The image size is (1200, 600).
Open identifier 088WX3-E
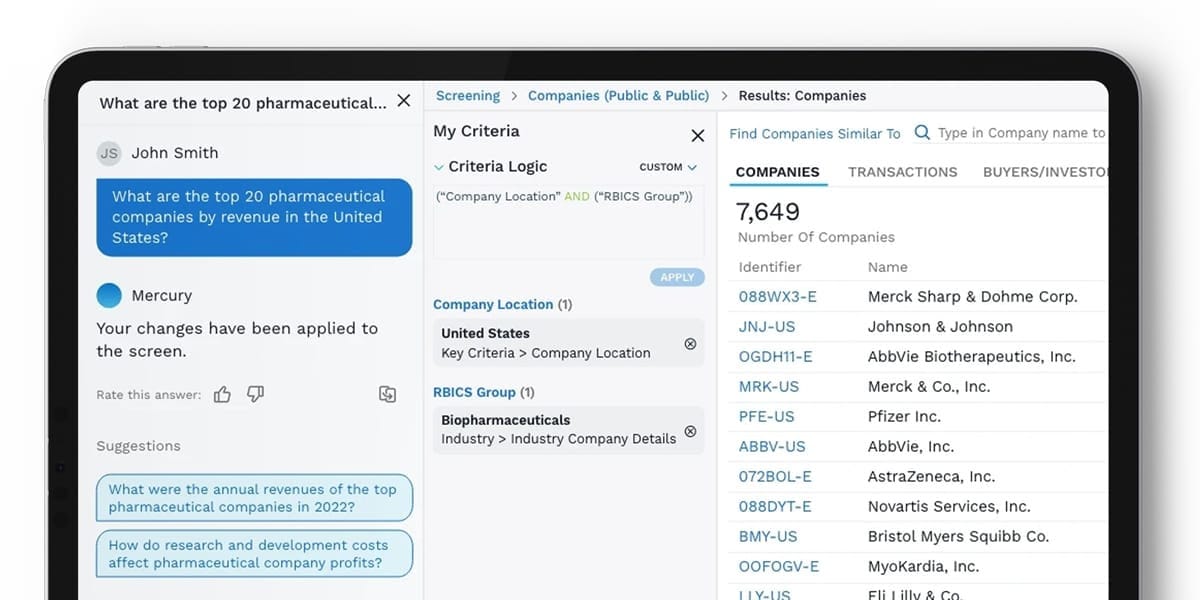tap(778, 297)
